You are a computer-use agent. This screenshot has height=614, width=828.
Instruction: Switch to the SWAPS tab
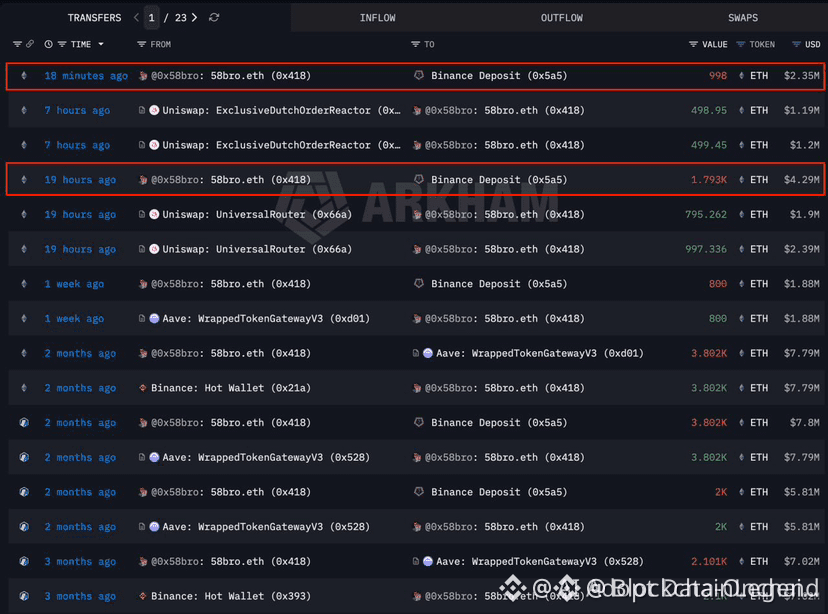[743, 18]
